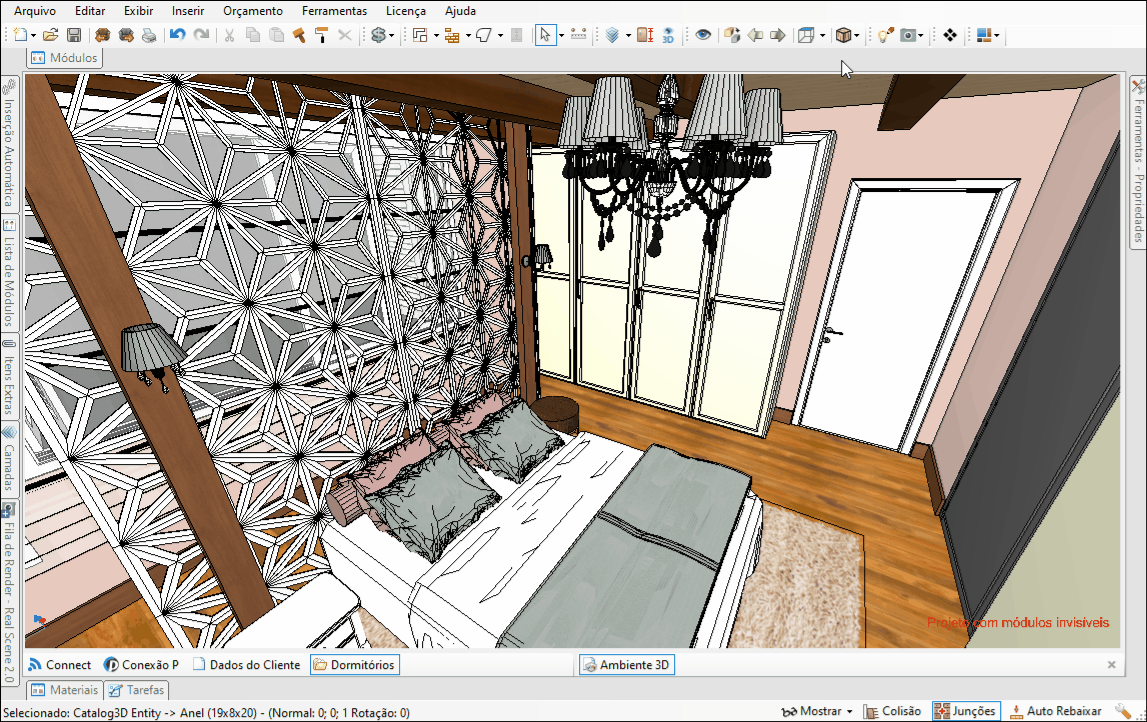Open the Inserir menu
Image resolution: width=1147 pixels, height=722 pixels.
click(188, 11)
